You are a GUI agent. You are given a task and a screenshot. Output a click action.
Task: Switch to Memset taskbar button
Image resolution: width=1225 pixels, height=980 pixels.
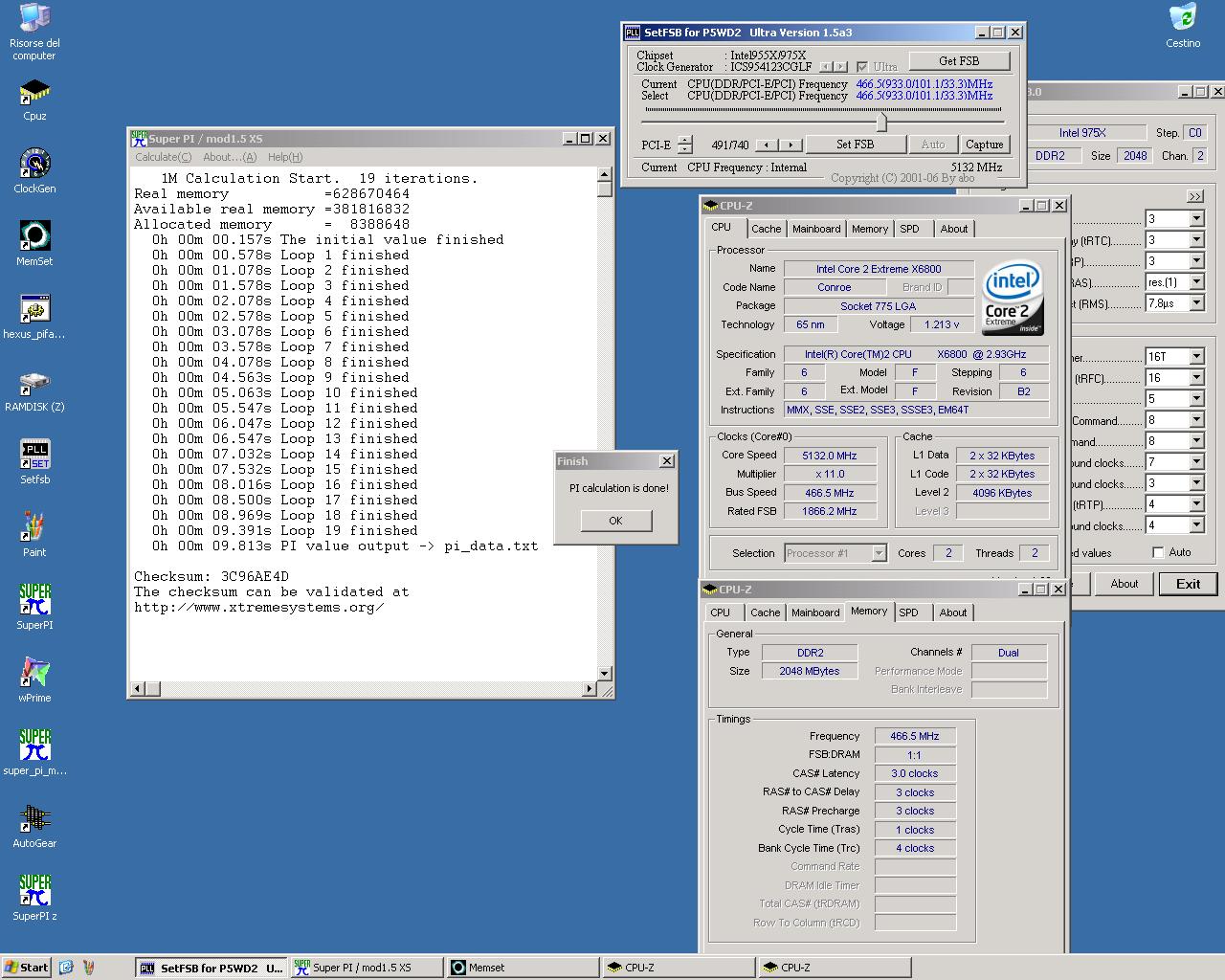pyautogui.click(x=523, y=968)
